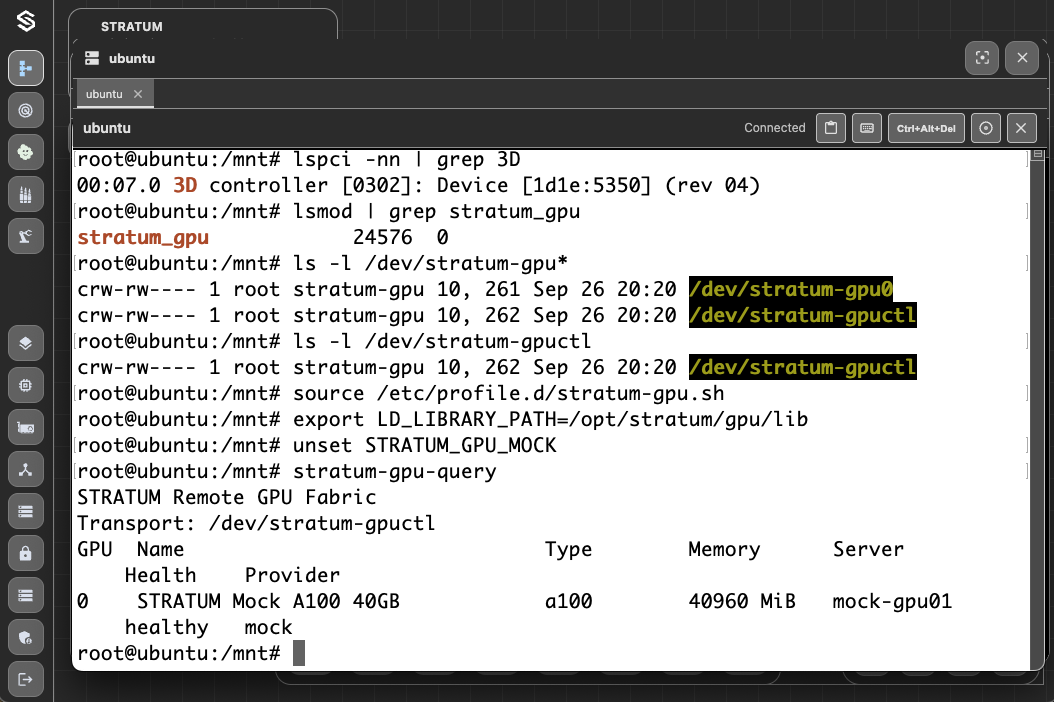
Task: Click the '24576' module size value
Action: point(382,237)
